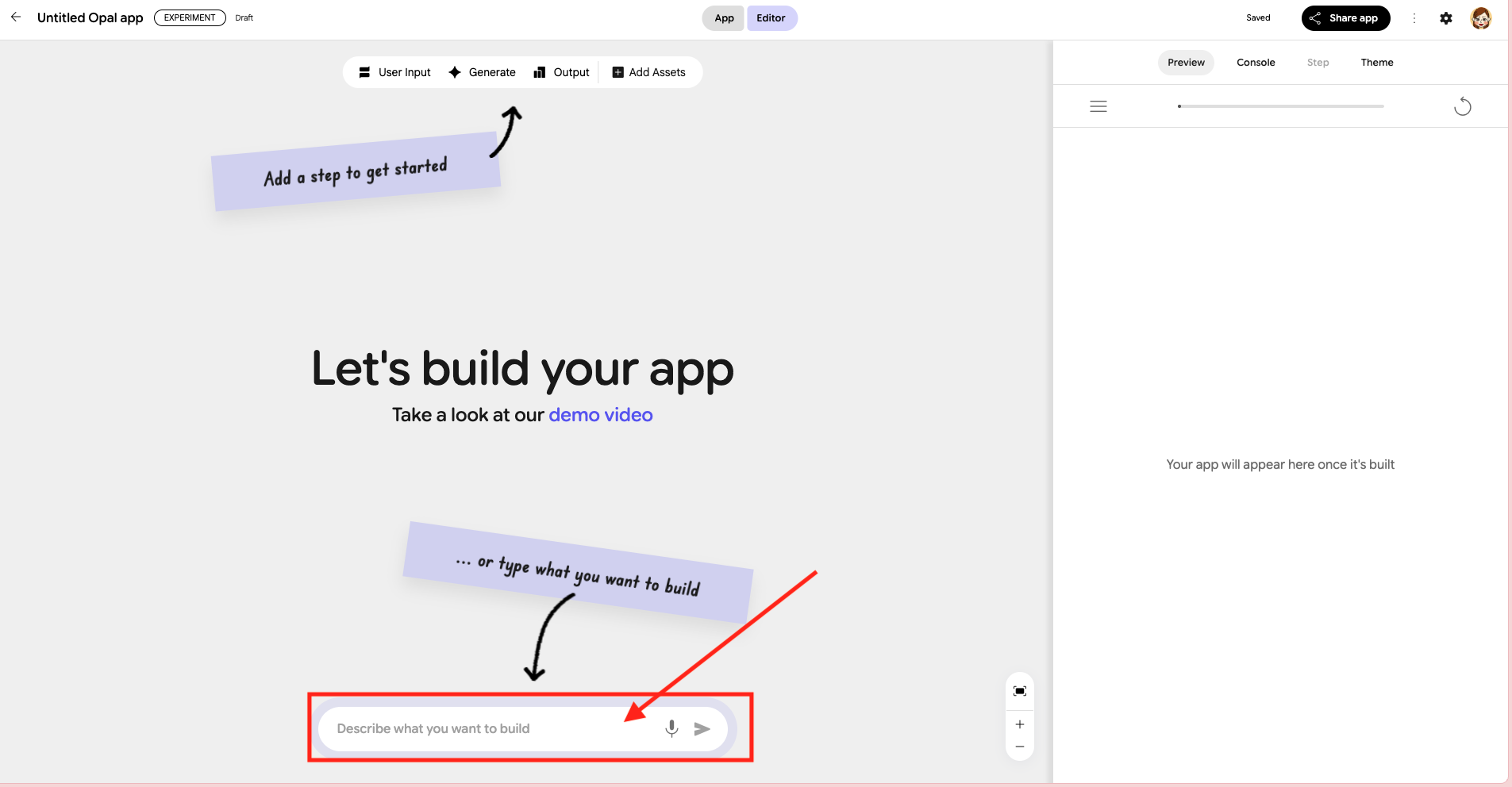The height and width of the screenshot is (787, 1512).
Task: Open the demo video link
Action: pyautogui.click(x=600, y=415)
